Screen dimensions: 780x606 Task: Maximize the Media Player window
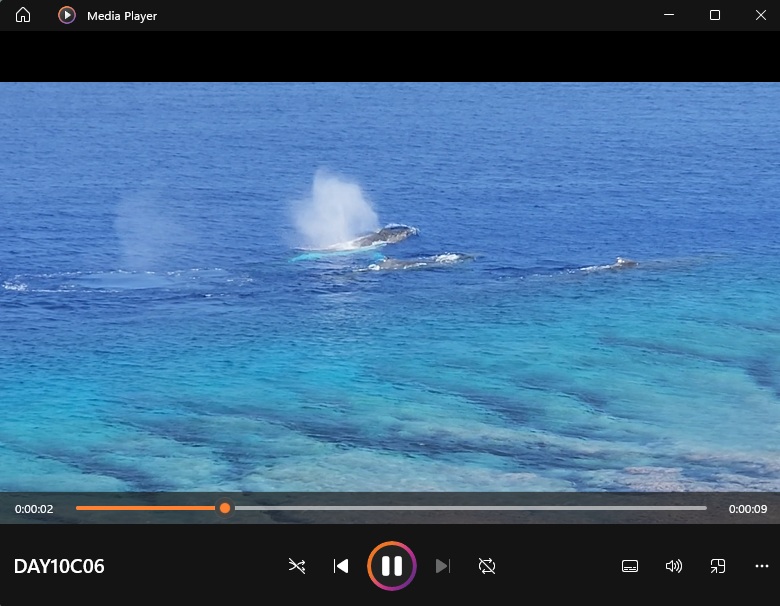tap(715, 15)
